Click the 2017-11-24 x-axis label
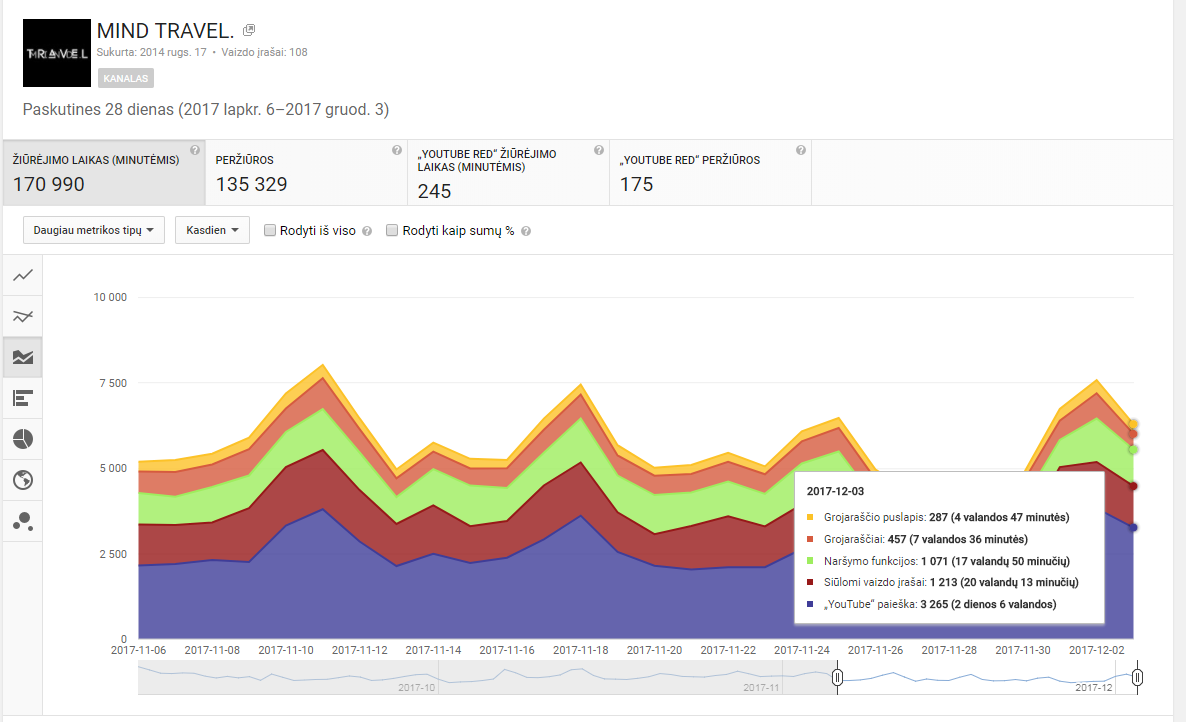 pyautogui.click(x=802, y=650)
